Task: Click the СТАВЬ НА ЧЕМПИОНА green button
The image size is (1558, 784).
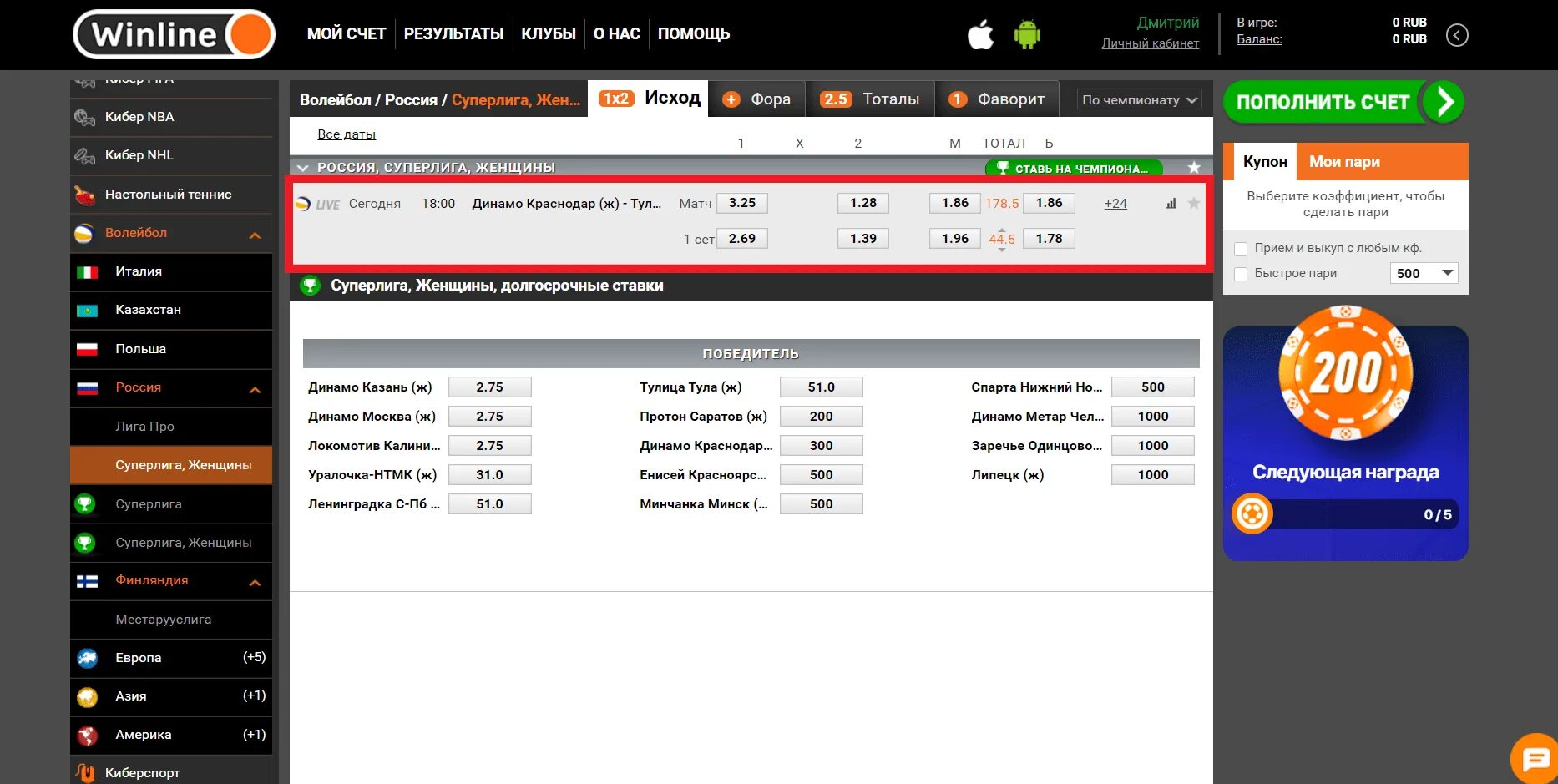Action: 1074,168
